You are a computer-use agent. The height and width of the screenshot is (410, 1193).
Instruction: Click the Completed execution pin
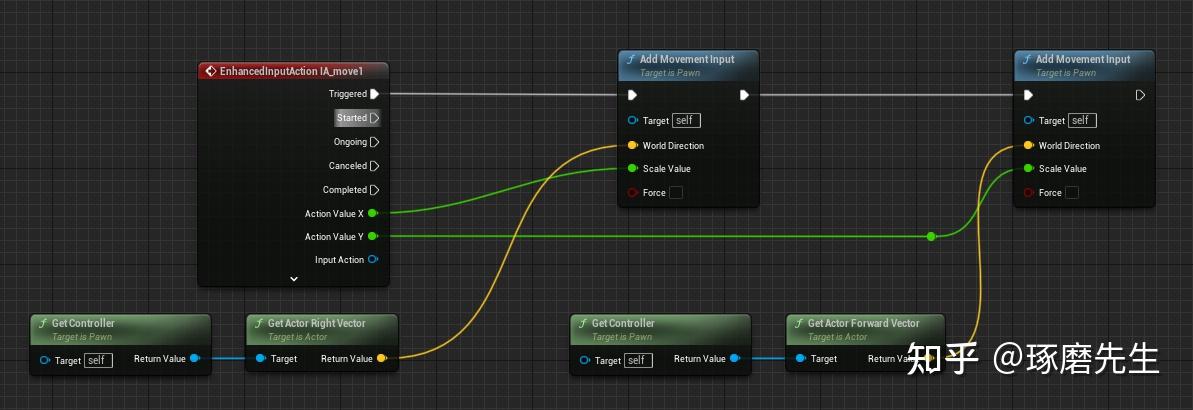(374, 190)
